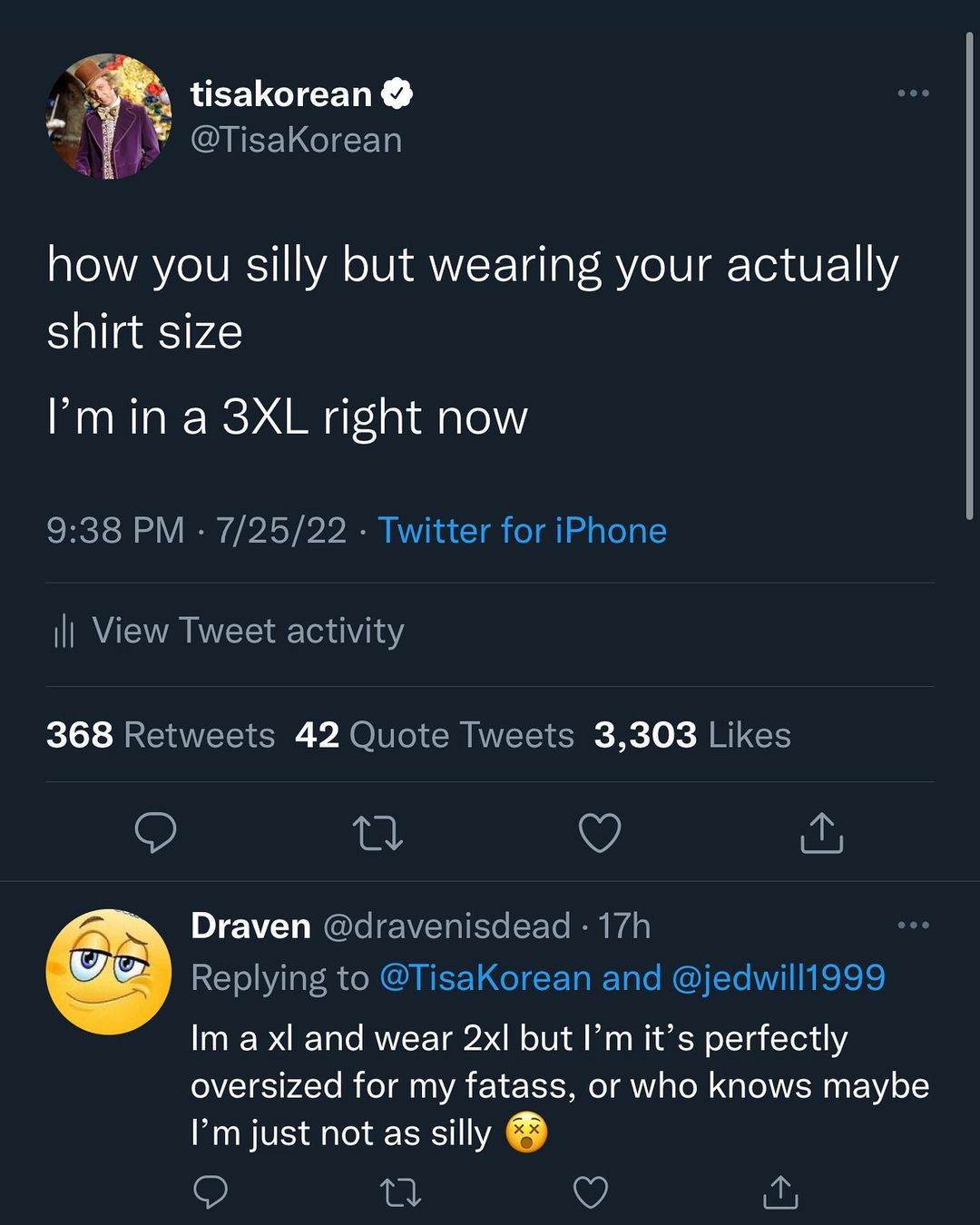Share Draven's reply

tap(780, 1191)
